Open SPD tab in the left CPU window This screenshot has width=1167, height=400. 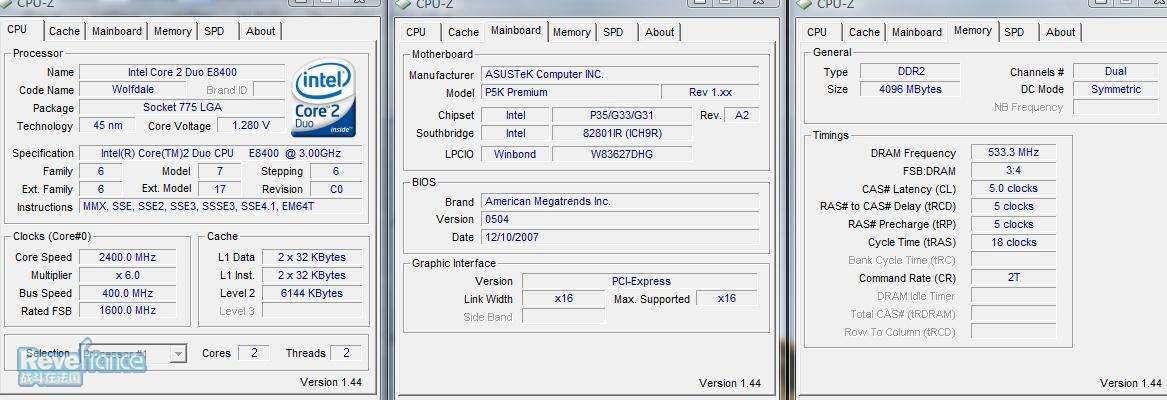[214, 31]
